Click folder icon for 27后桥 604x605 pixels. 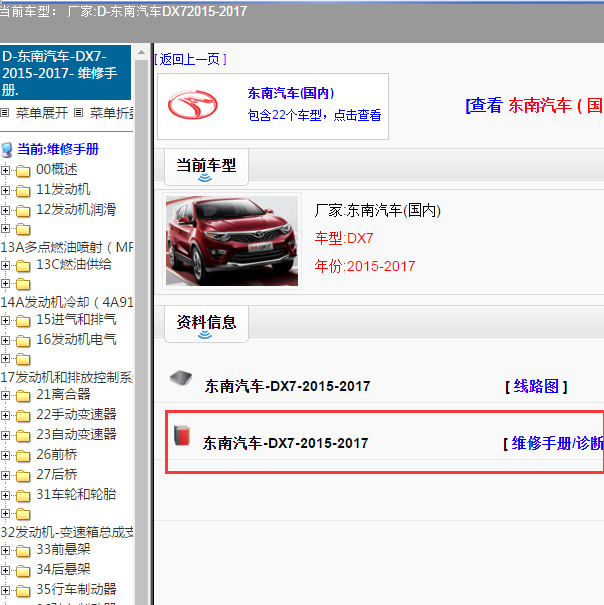point(23,476)
